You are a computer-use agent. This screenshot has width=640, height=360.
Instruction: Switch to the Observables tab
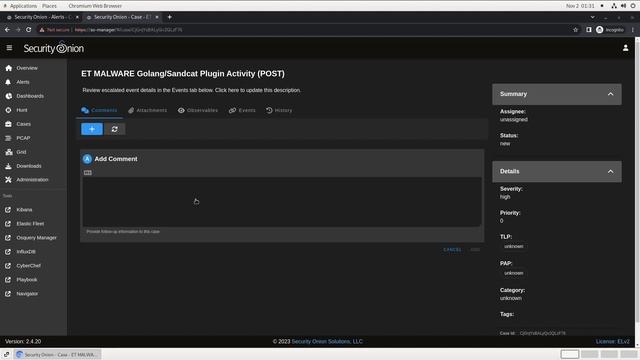[x=198, y=110]
